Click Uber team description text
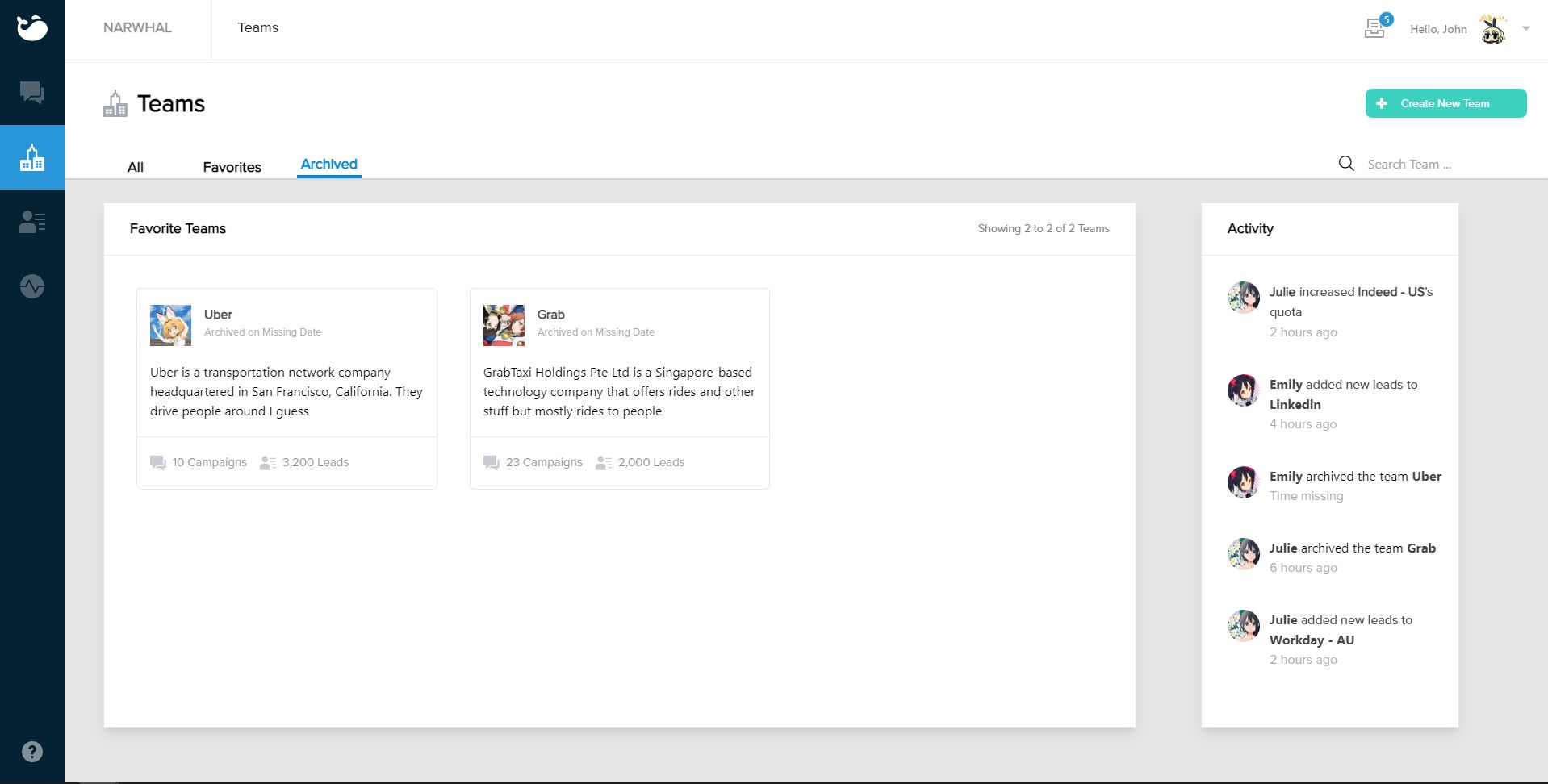Image resolution: width=1548 pixels, height=784 pixels. (x=287, y=391)
